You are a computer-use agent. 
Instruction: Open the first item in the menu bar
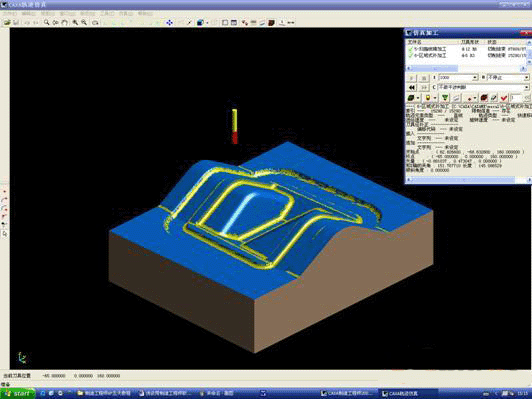point(9,14)
